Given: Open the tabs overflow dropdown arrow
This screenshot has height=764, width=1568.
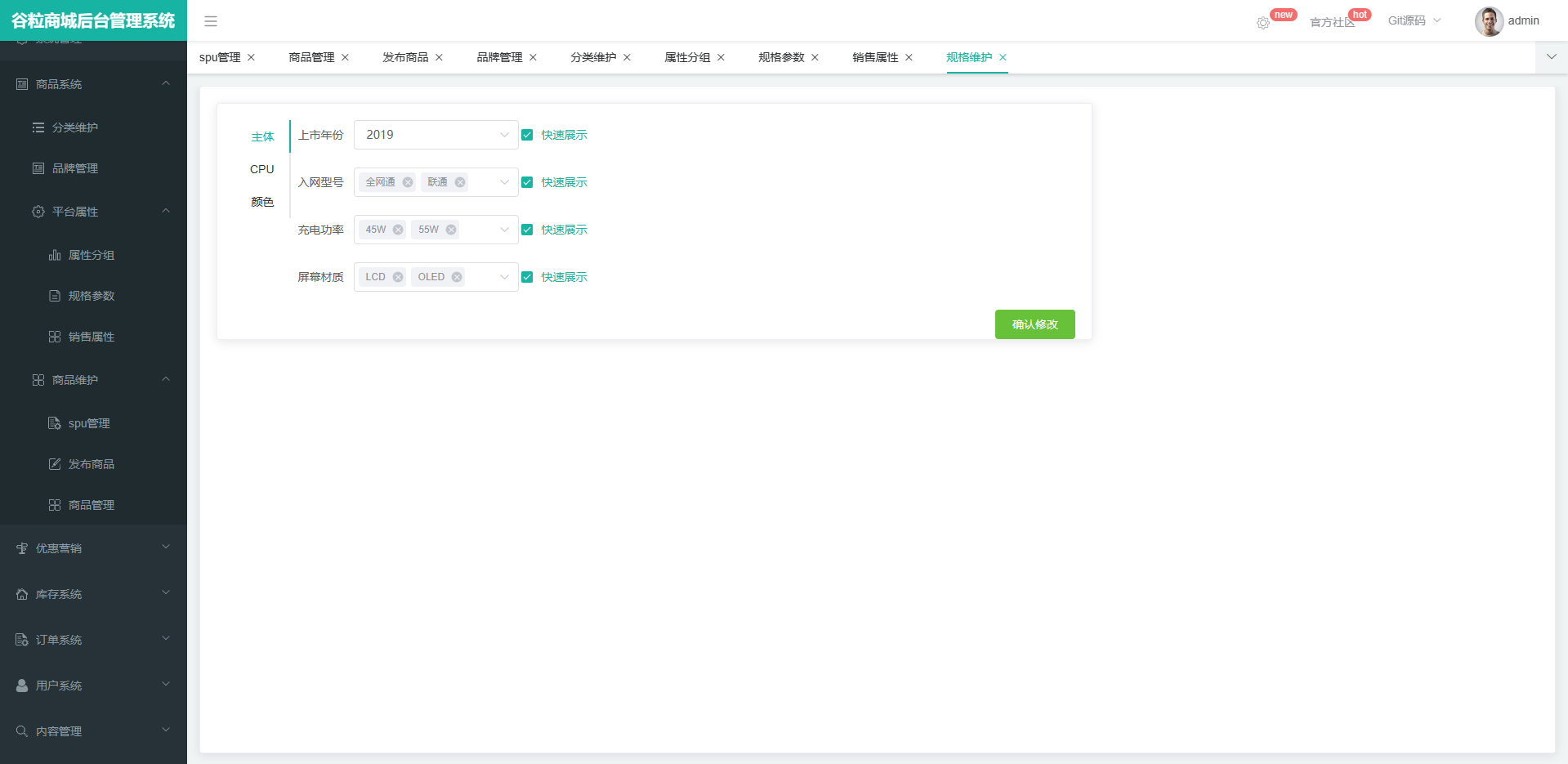Looking at the screenshot, I should tap(1551, 57).
